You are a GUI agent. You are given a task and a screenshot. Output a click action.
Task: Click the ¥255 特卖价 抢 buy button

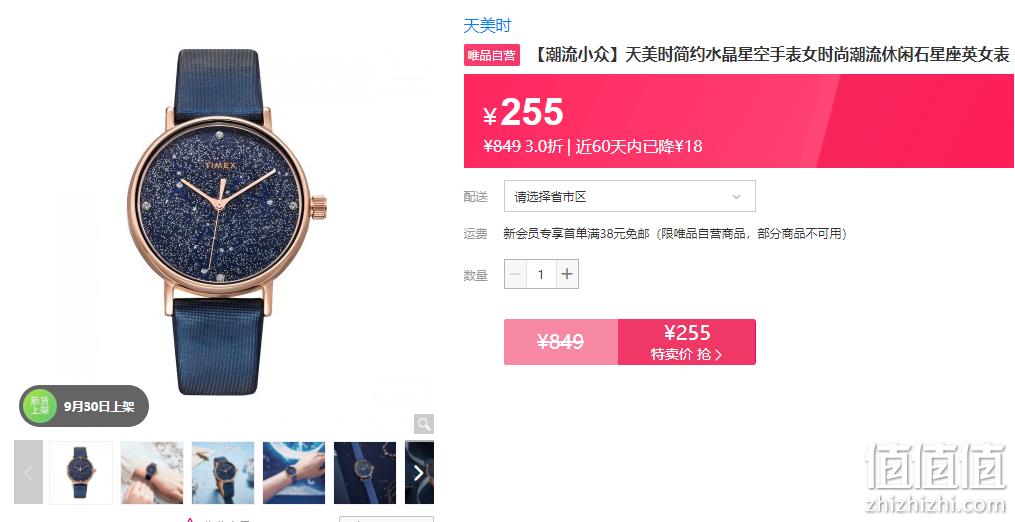pyautogui.click(x=687, y=342)
